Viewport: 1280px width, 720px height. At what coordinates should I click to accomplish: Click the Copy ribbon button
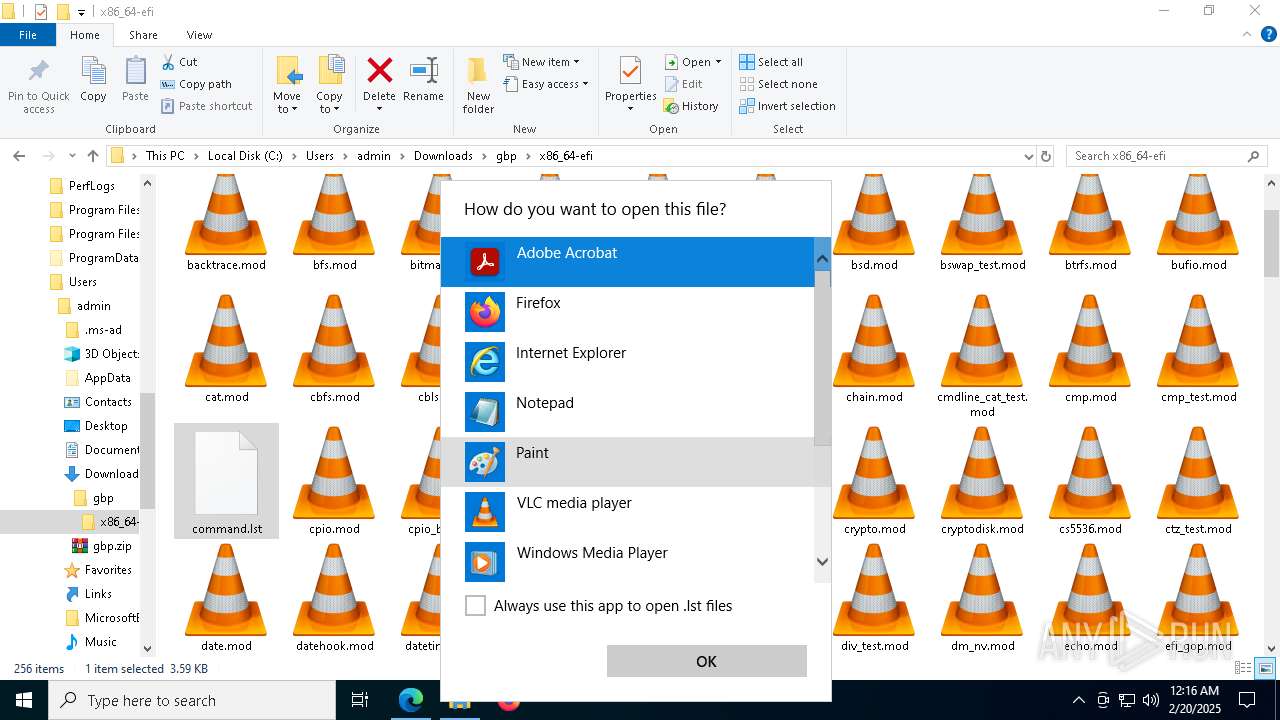(x=93, y=79)
